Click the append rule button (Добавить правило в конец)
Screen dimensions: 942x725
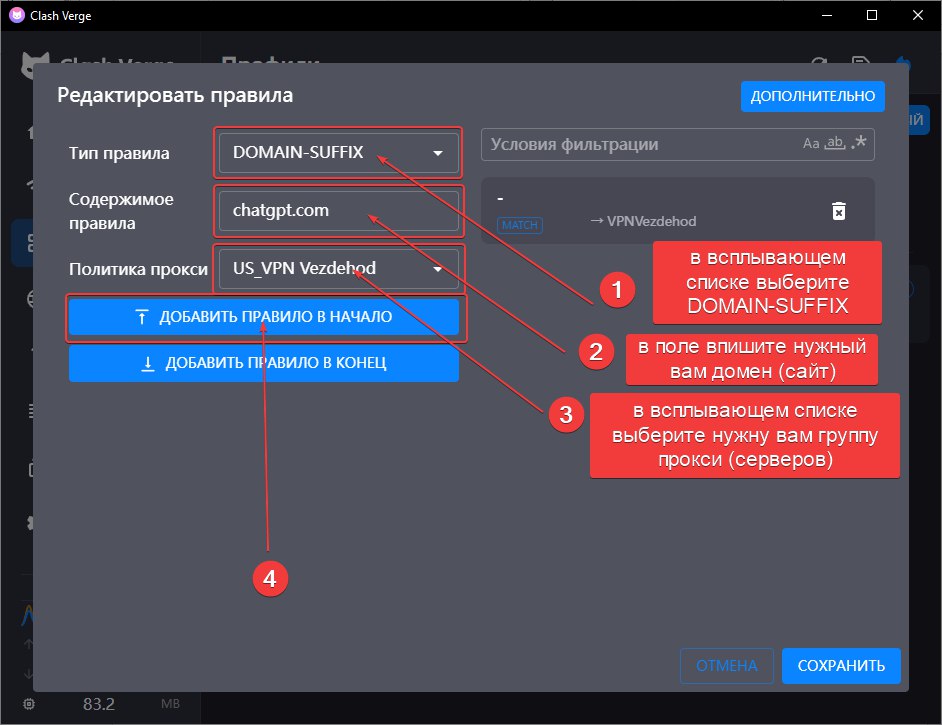[264, 363]
